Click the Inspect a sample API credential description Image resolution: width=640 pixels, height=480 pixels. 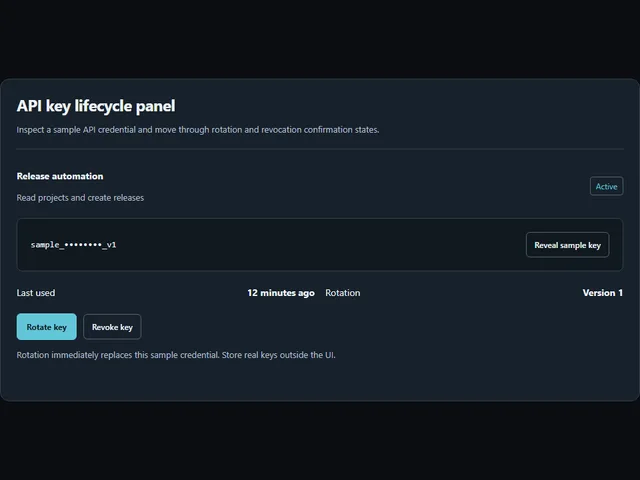(198, 129)
